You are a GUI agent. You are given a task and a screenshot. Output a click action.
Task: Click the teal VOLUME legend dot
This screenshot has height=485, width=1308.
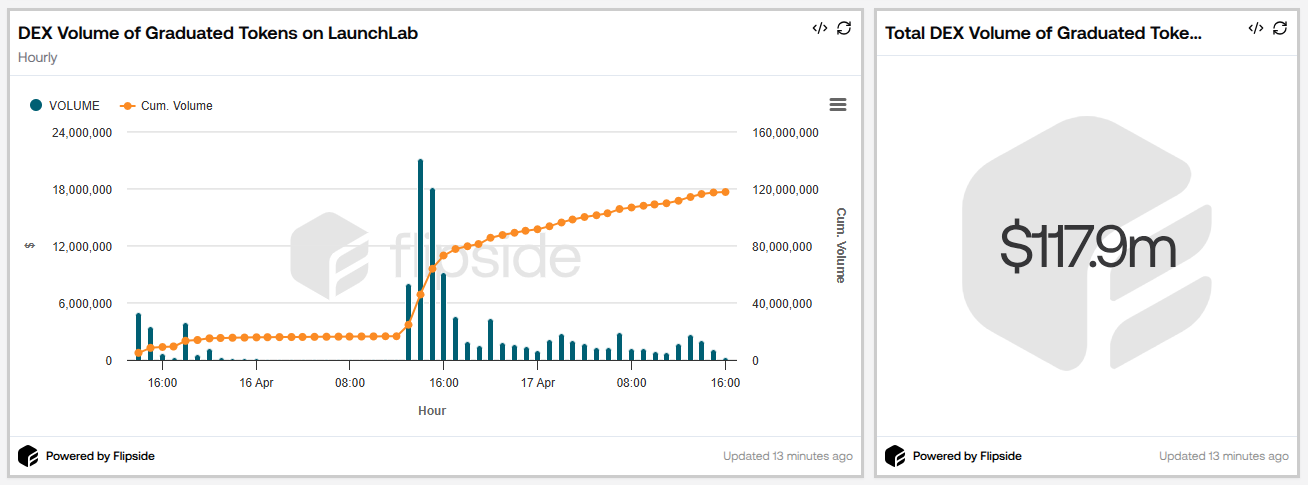pos(37,105)
